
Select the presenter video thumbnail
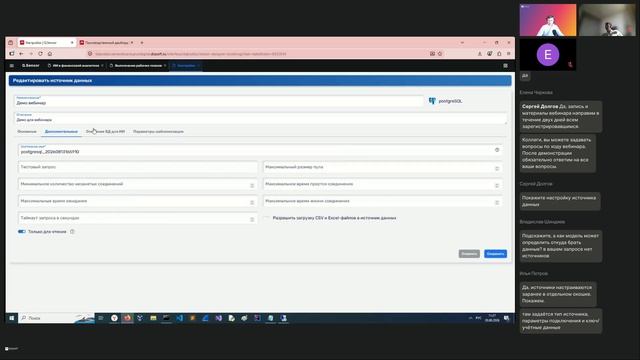click(548, 20)
